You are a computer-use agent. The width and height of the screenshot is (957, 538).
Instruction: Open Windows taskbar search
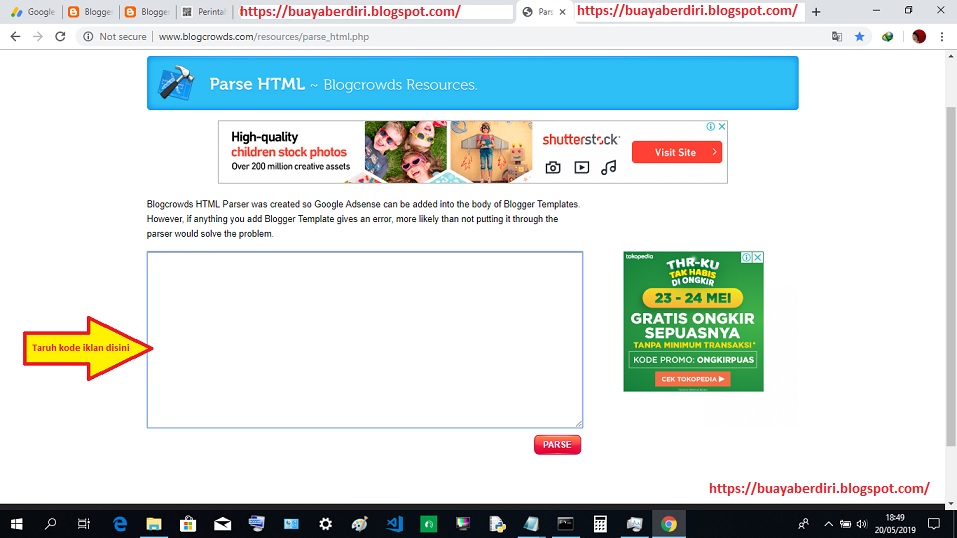click(x=51, y=524)
